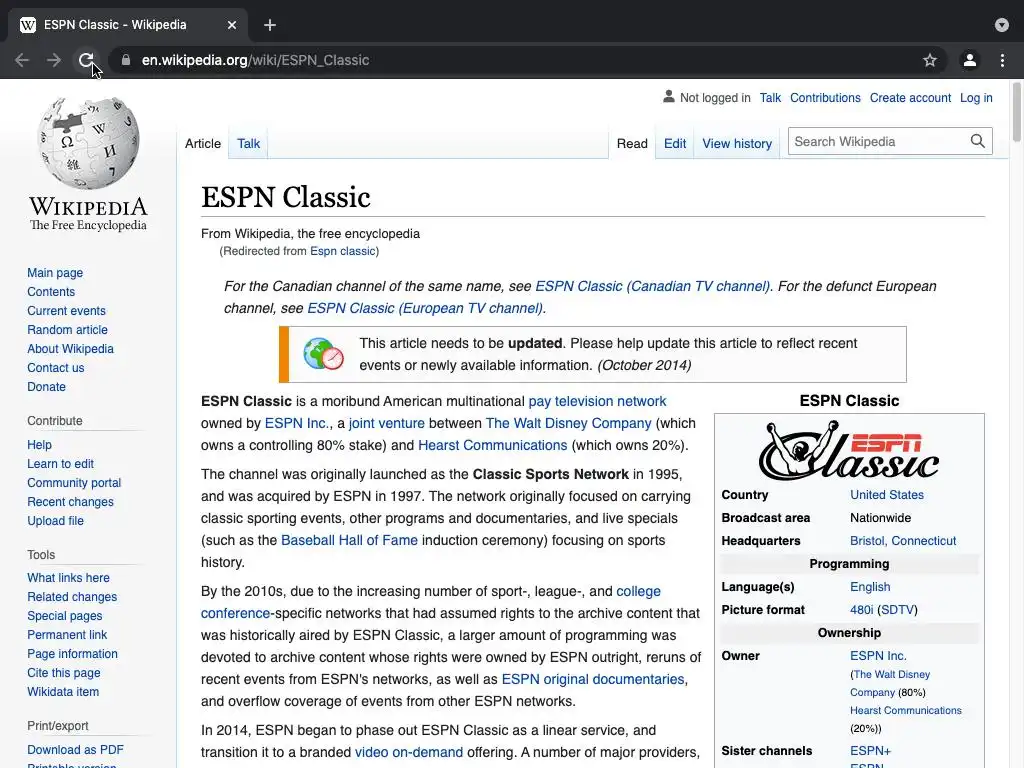Open the joint venture link
Viewport: 1024px width, 768px height.
click(x=387, y=423)
